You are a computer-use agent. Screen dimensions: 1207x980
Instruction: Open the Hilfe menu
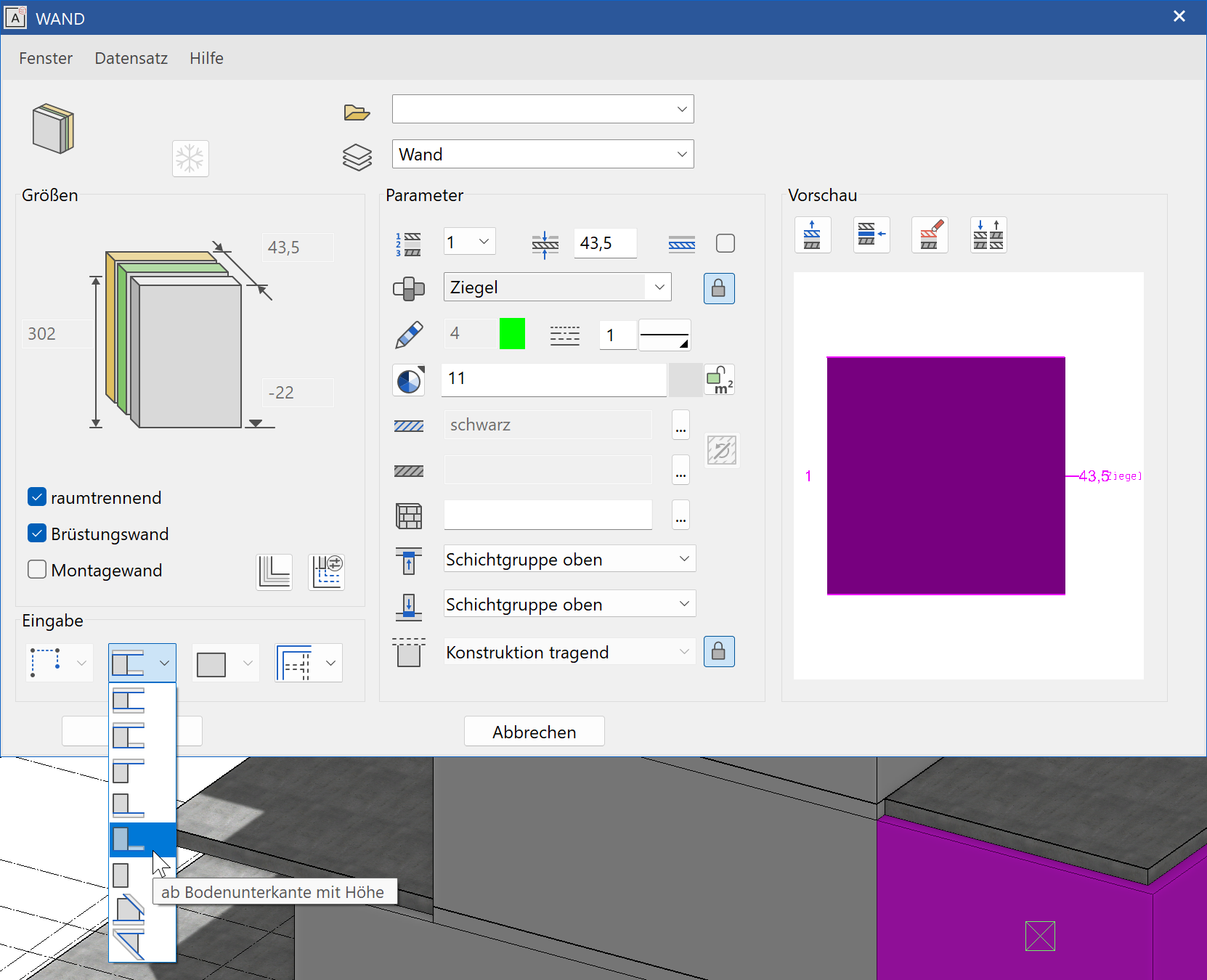tap(207, 58)
